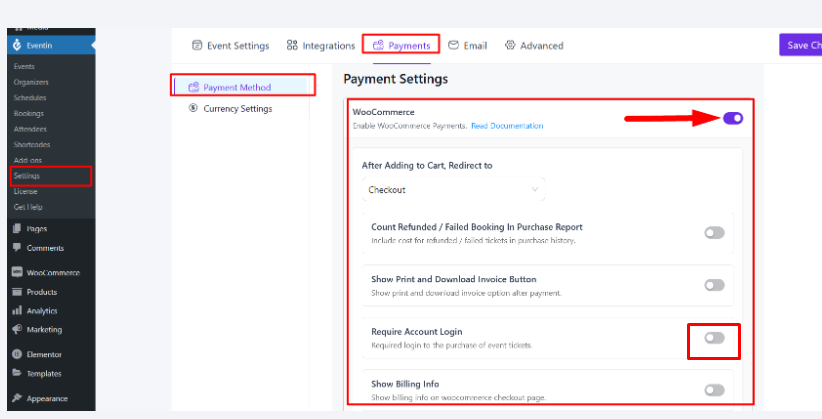This screenshot has width=822, height=419.
Task: Open Eventin in the WordPress sidebar
Action: tap(51, 45)
